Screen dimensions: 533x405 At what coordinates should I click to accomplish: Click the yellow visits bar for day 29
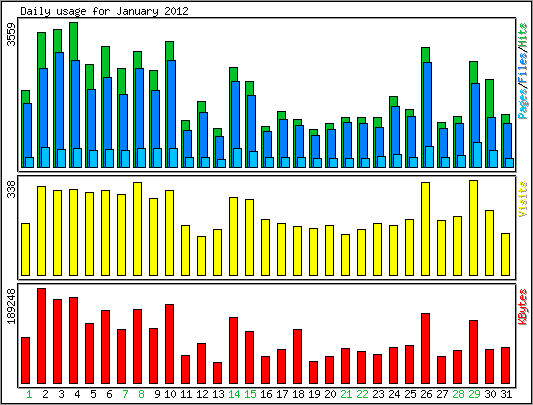(473, 228)
